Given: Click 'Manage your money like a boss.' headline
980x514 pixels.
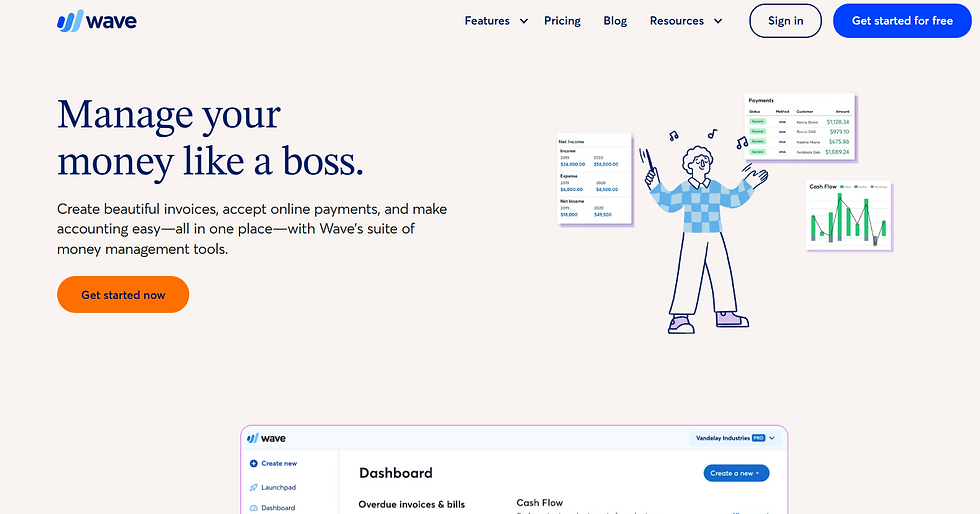Looking at the screenshot, I should coord(210,138).
